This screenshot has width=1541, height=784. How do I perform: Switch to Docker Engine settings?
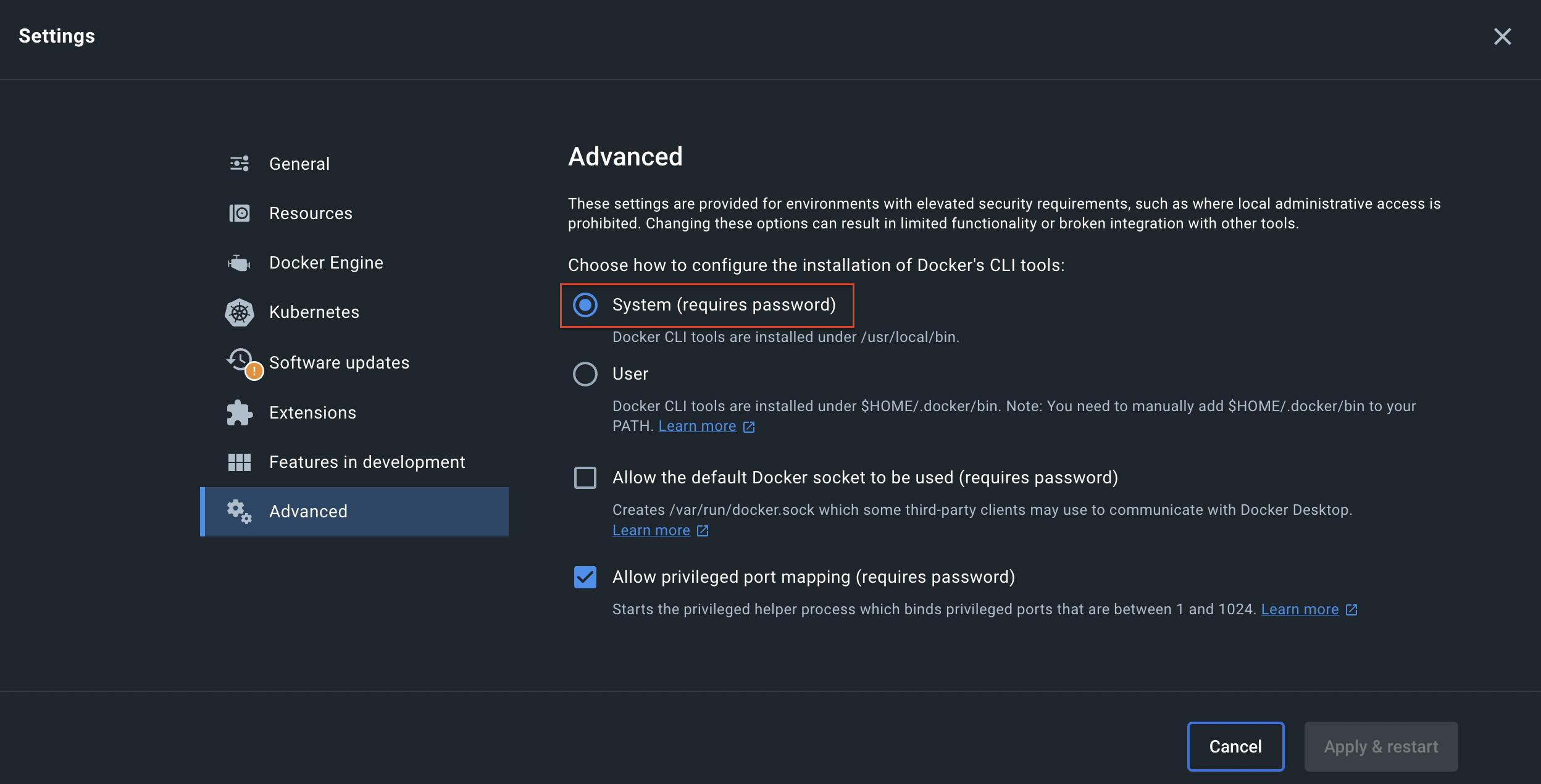[354, 263]
